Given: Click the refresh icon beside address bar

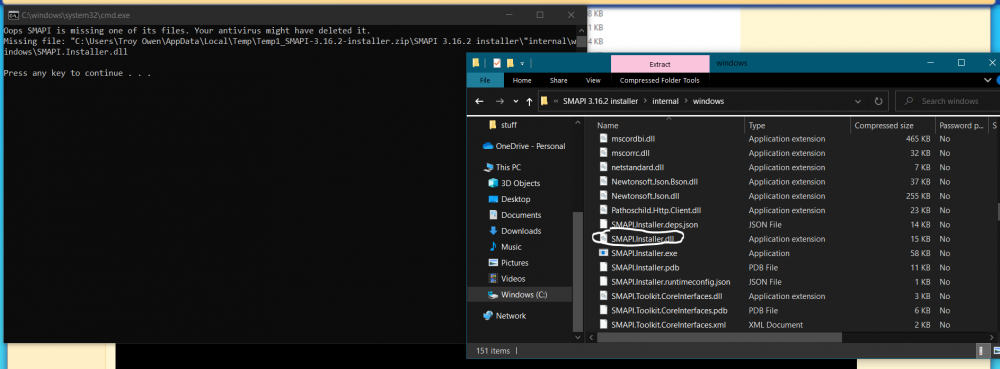Looking at the screenshot, I should point(878,101).
